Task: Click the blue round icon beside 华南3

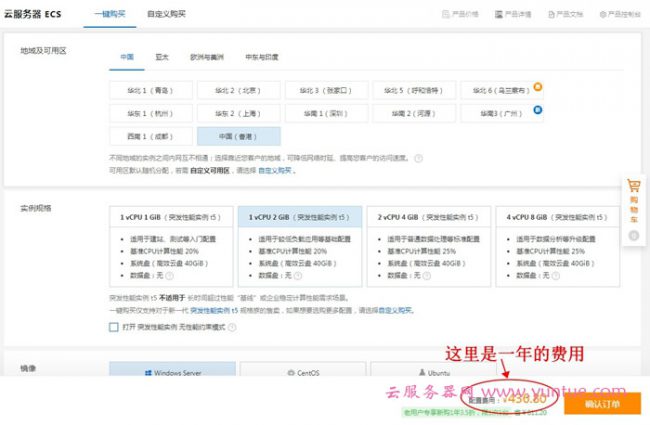Action: pyautogui.click(x=538, y=110)
